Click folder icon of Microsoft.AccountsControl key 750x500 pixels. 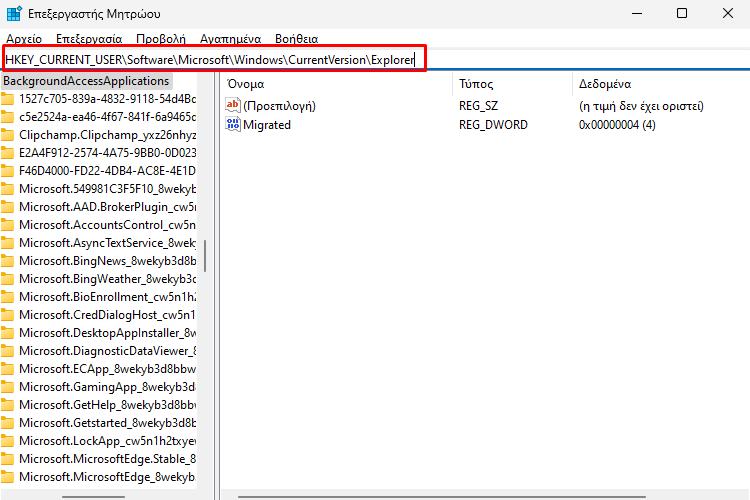coord(7,225)
